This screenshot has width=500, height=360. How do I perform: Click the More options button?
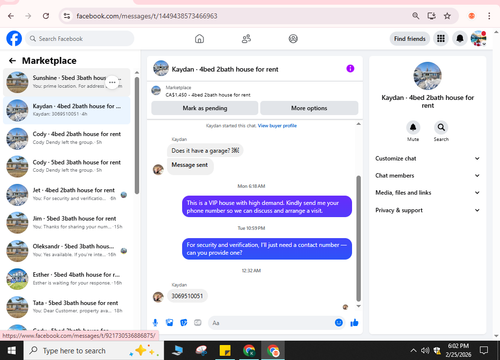(309, 108)
